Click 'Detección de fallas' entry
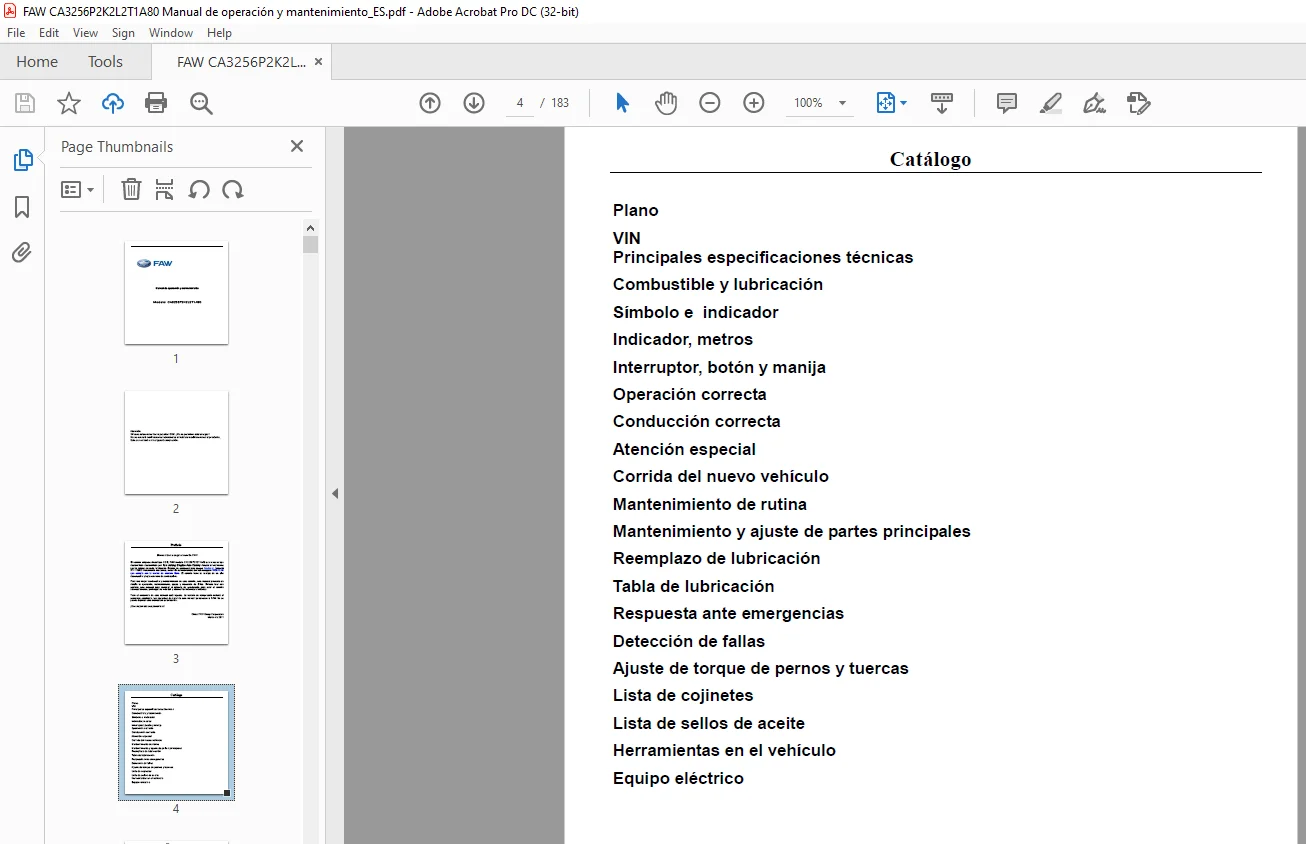The height and width of the screenshot is (844, 1306). click(689, 641)
